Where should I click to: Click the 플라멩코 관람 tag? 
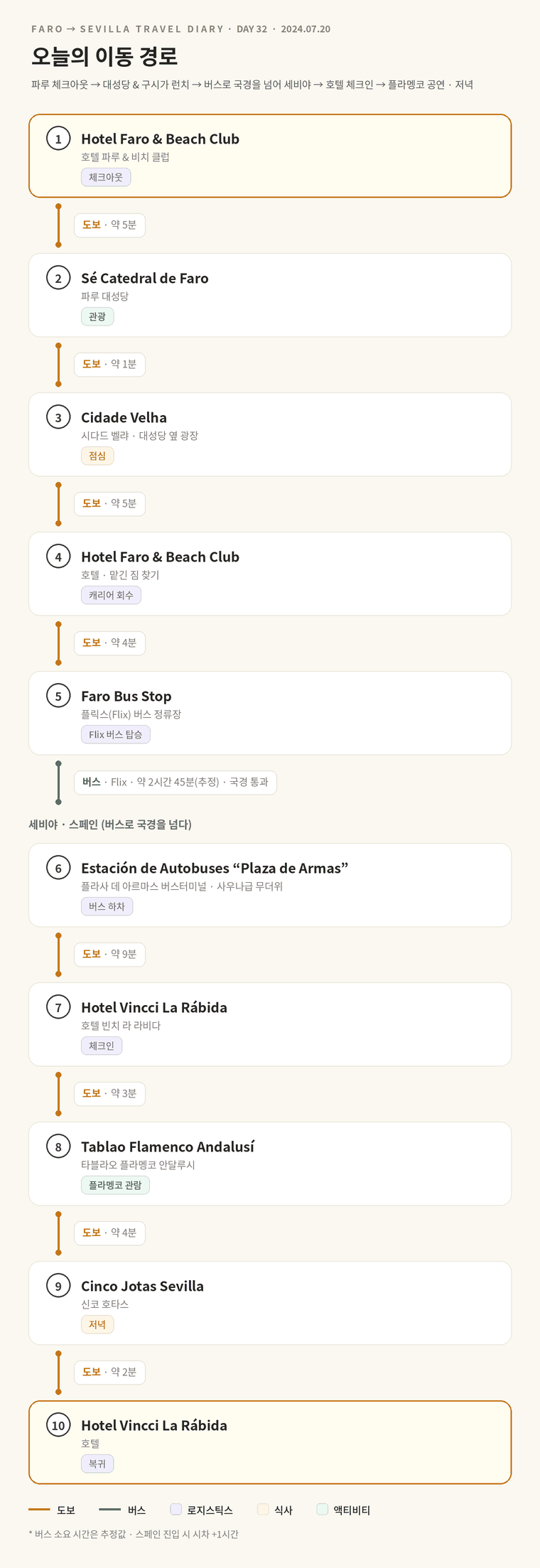pyautogui.click(x=115, y=1185)
